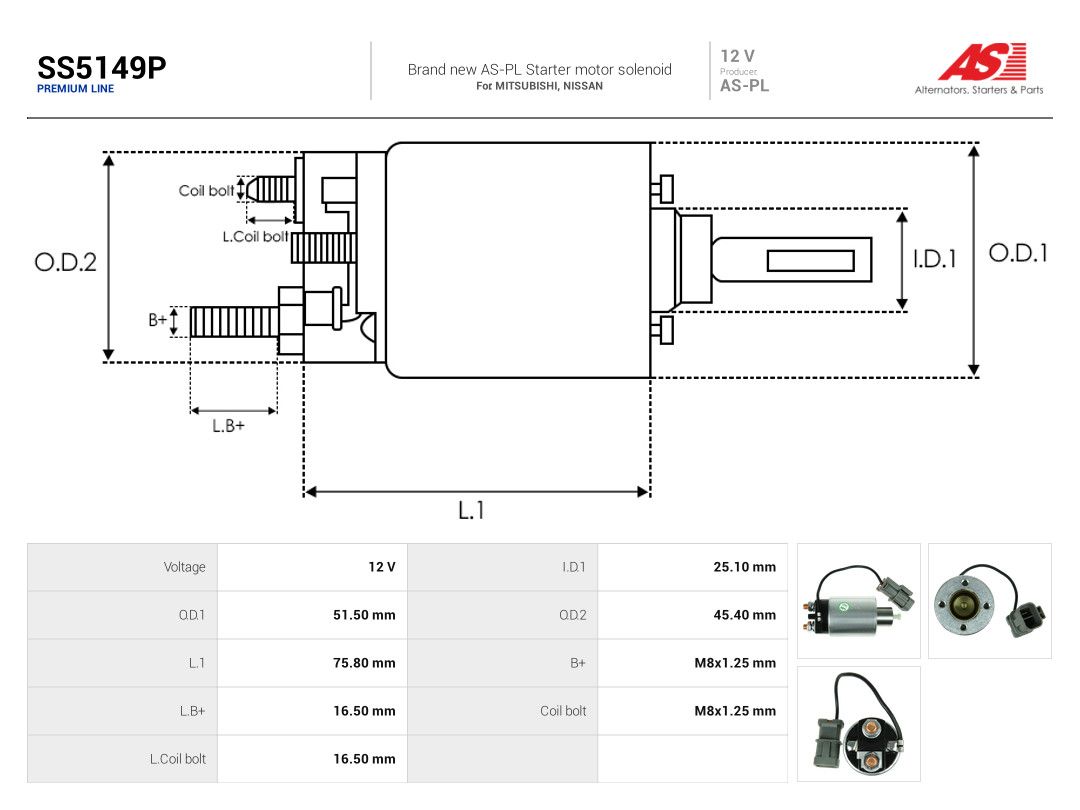Click the 75.80 mm value

point(364,663)
